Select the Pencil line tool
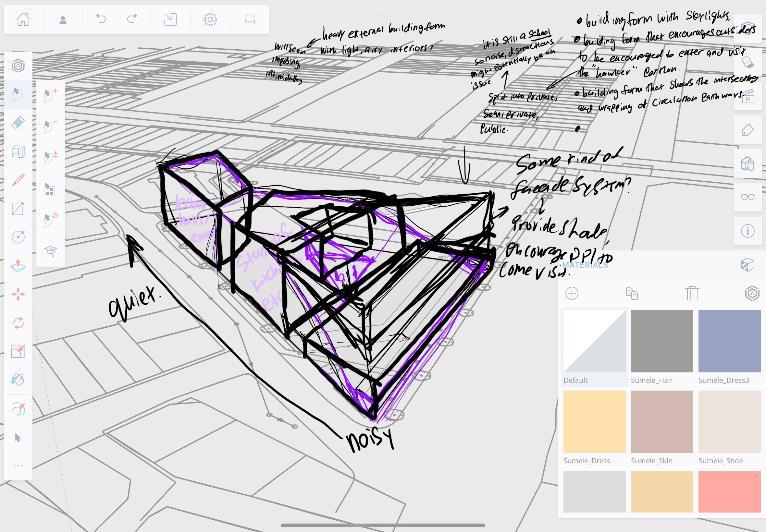Image resolution: width=766 pixels, height=532 pixels. (18, 180)
